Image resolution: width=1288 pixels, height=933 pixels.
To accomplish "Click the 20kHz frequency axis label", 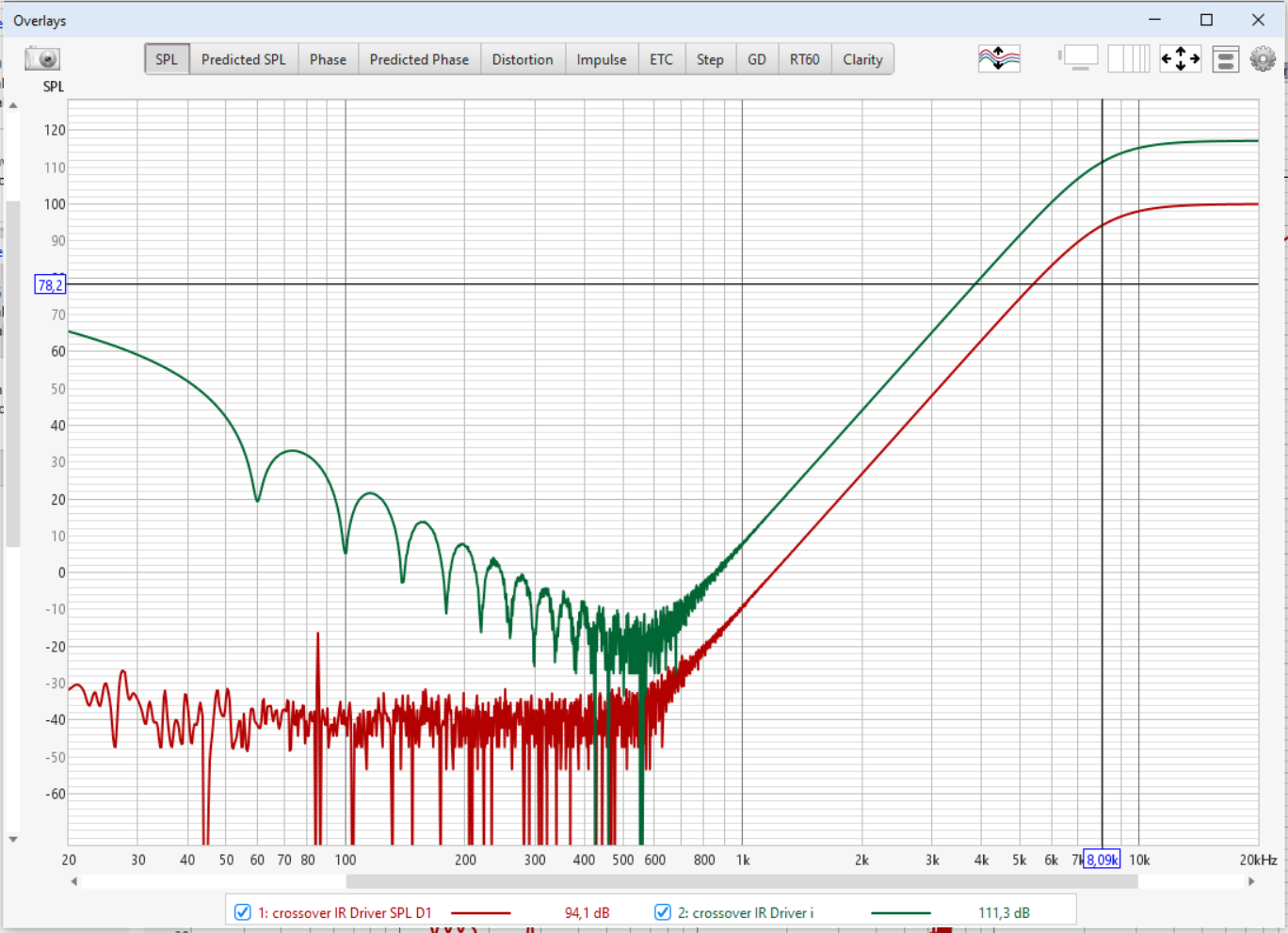I will (x=1258, y=860).
